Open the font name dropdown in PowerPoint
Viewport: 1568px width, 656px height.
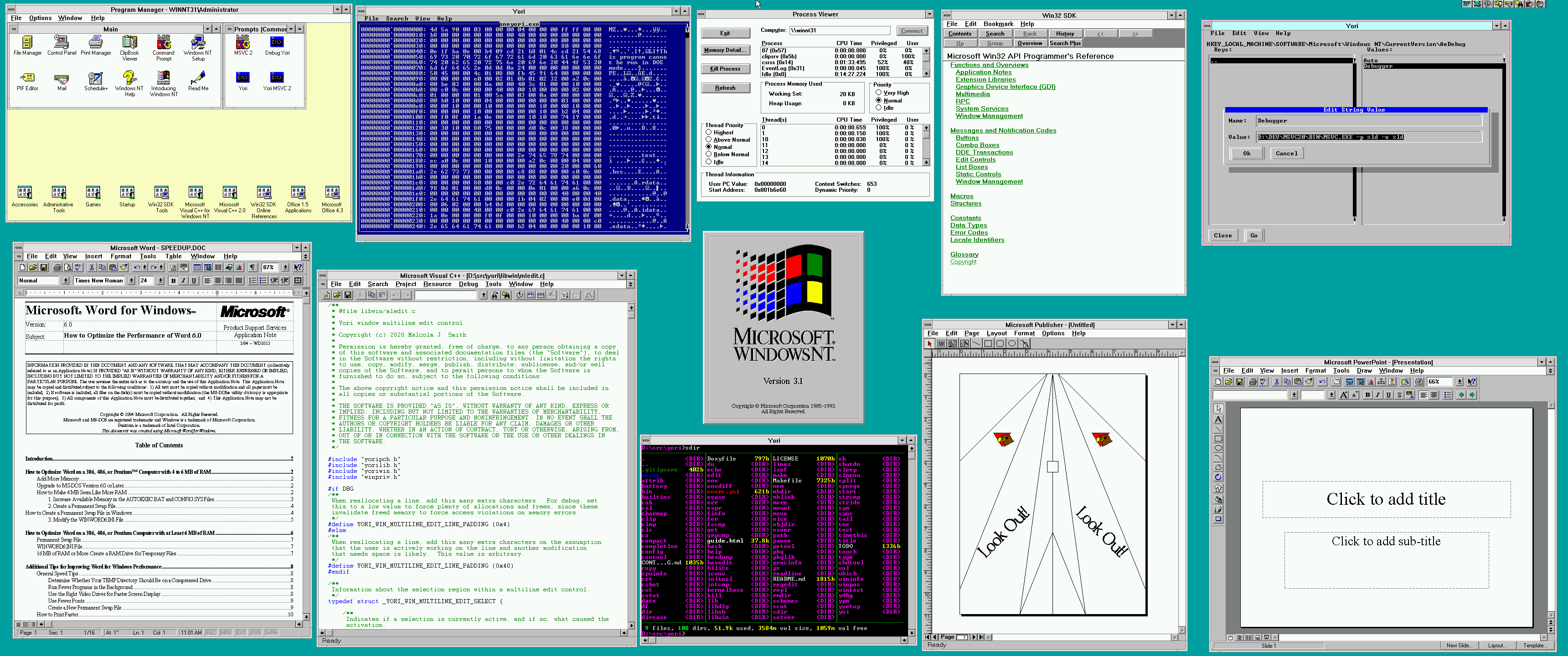(x=1294, y=395)
